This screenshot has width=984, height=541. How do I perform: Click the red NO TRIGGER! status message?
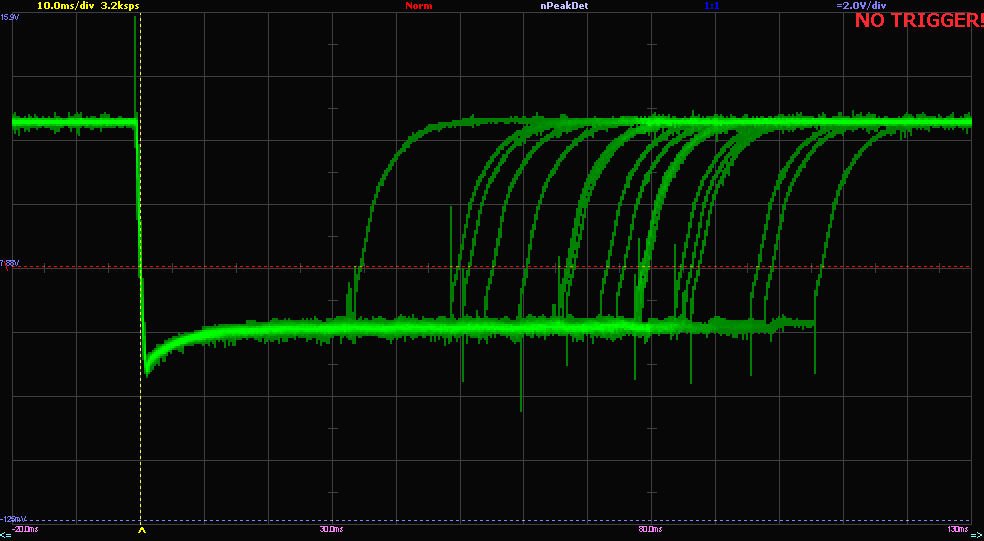click(918, 20)
